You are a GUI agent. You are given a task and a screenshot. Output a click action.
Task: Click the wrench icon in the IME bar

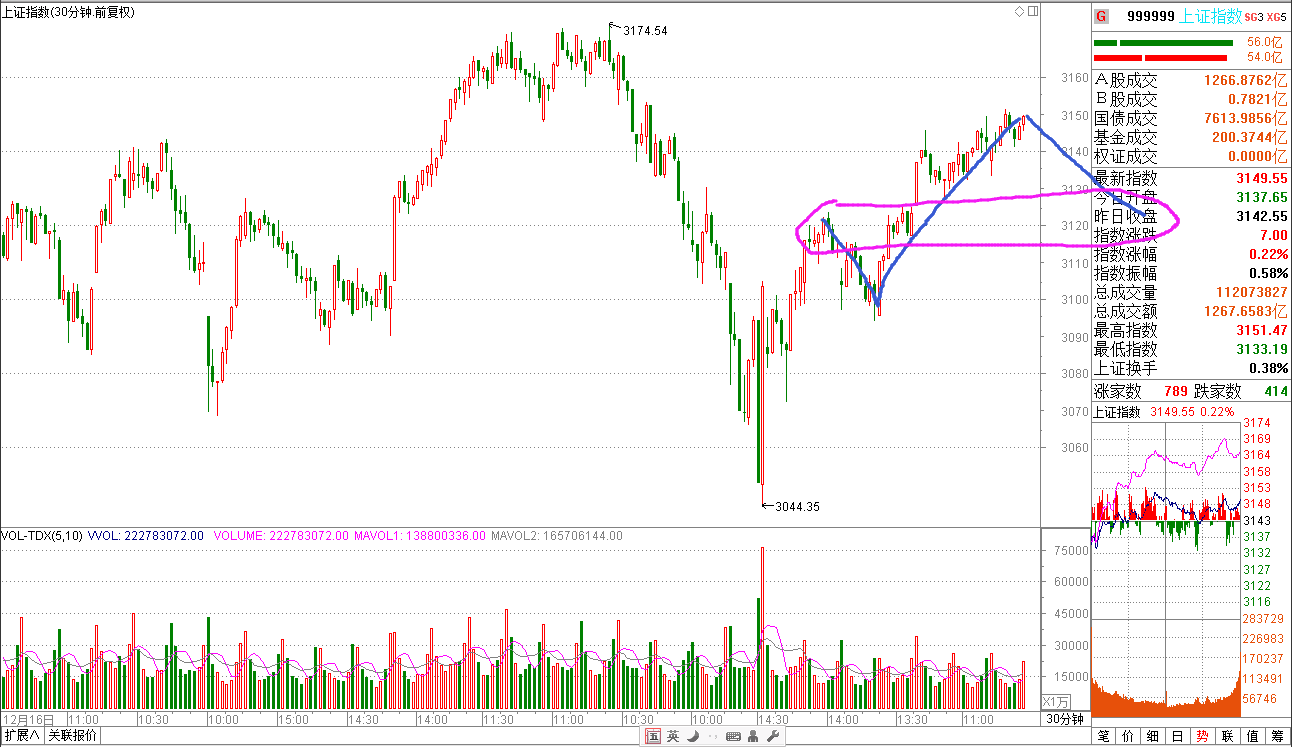773,737
